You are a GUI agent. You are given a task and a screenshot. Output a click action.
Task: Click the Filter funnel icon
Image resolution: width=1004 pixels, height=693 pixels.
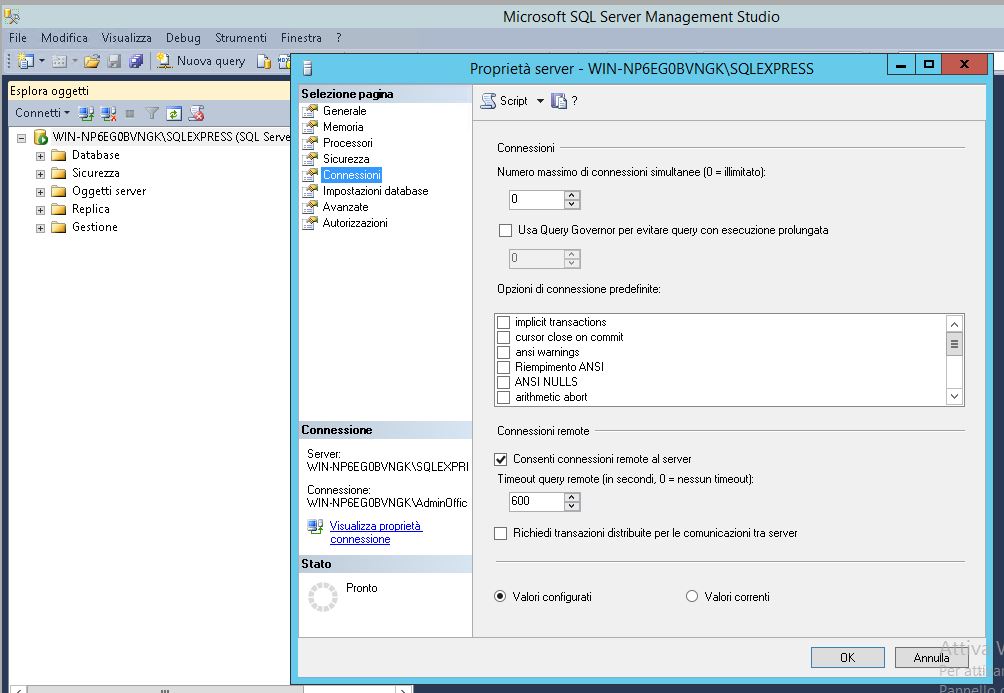(x=152, y=113)
